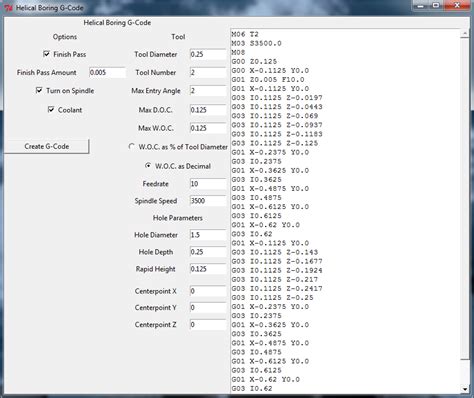Viewport: 474px width, 398px height.
Task: Click the 'G03 I0.1125 Z-0.143' line
Action: click(x=275, y=252)
